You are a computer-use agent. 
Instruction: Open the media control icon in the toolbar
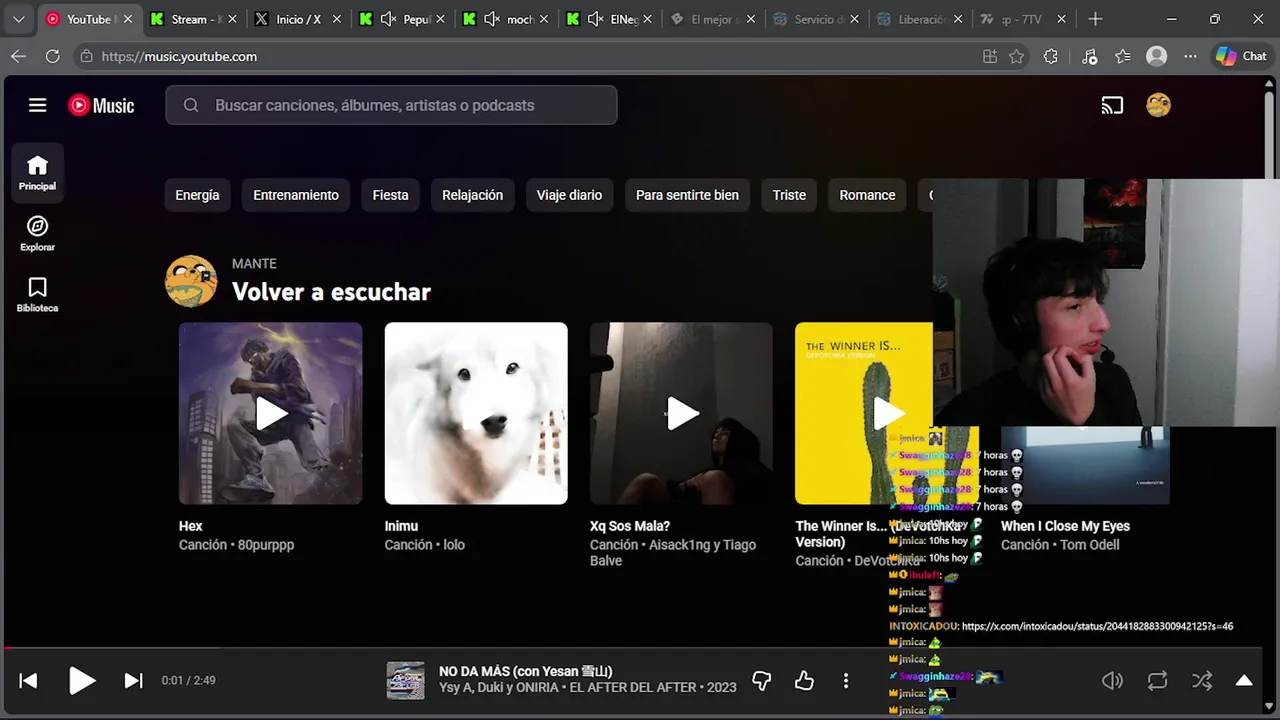pos(1090,56)
